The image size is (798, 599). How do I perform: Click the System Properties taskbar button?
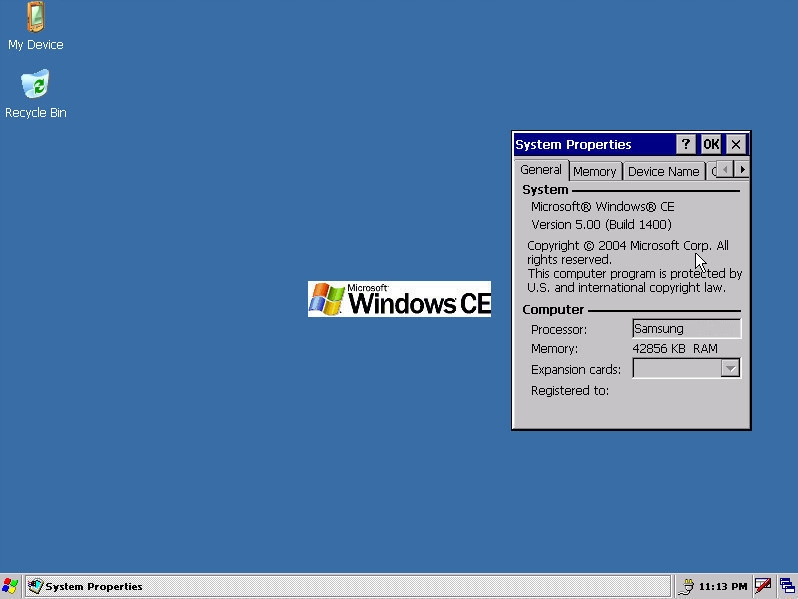348,586
